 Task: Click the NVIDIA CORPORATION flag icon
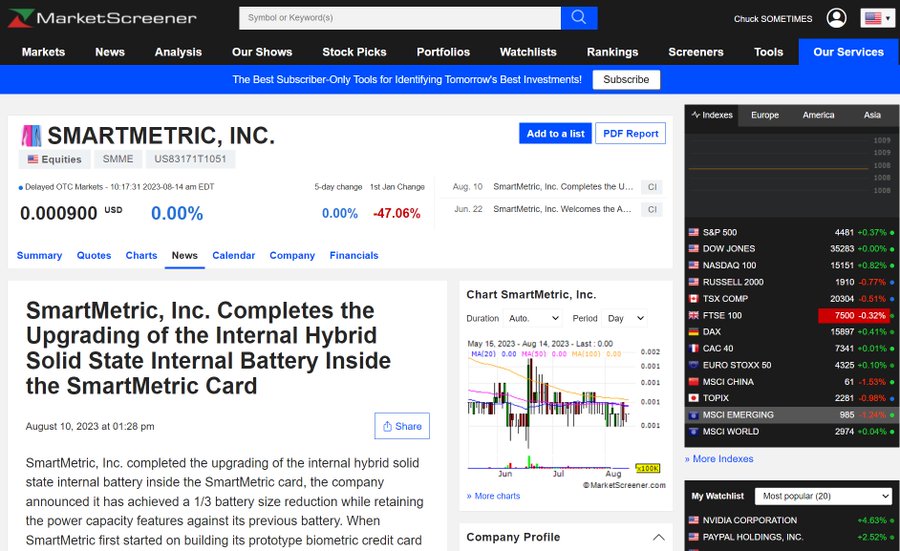point(693,521)
